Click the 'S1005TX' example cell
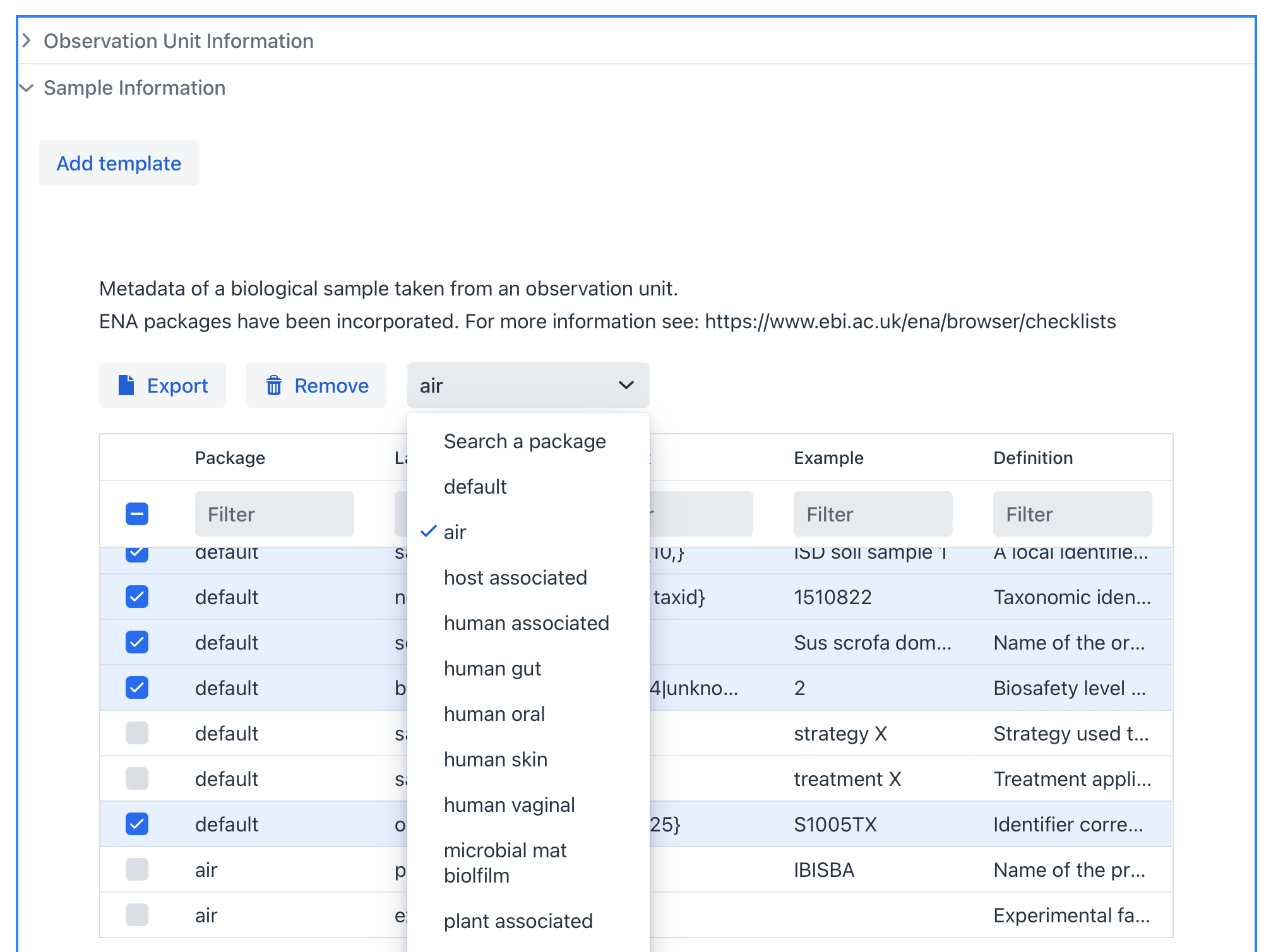Viewport: 1283px width, 952px height. click(835, 824)
